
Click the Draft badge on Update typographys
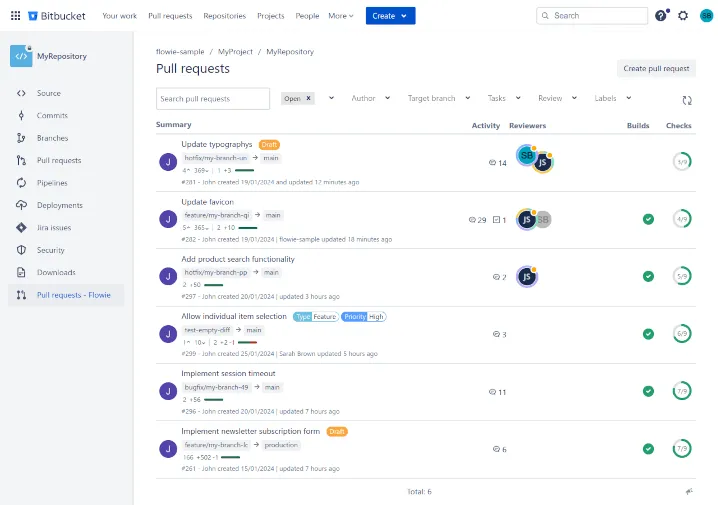click(x=269, y=145)
